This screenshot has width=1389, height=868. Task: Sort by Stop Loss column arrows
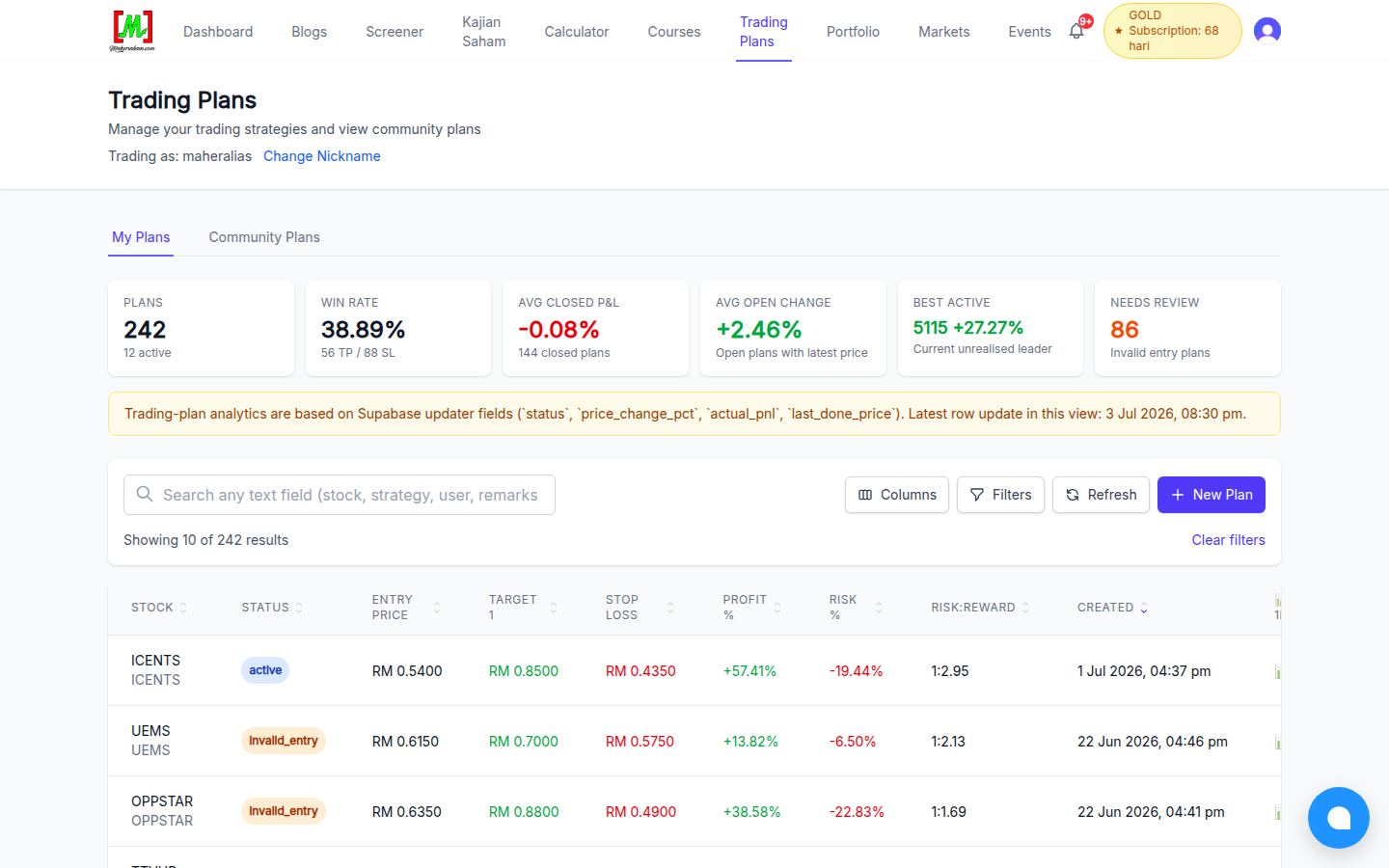point(670,608)
